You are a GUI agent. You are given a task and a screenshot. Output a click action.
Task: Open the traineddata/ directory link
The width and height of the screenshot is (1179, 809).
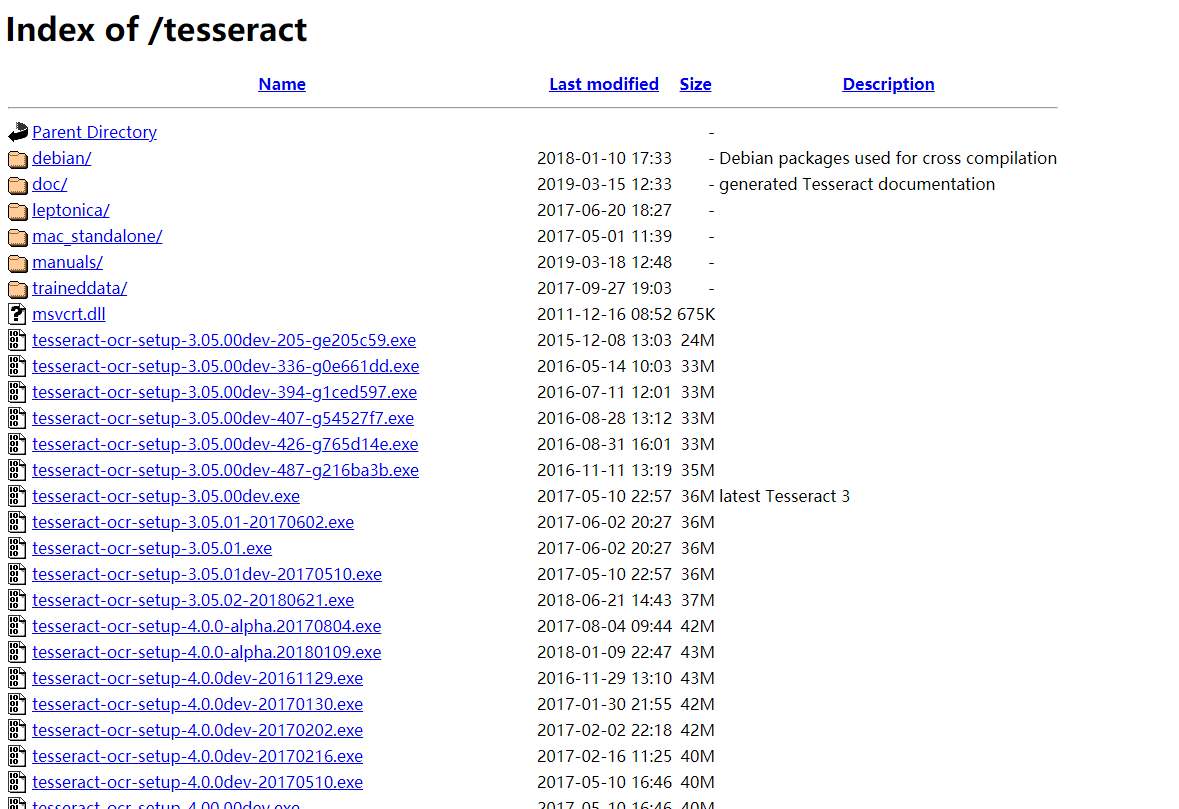pyautogui.click(x=80, y=288)
